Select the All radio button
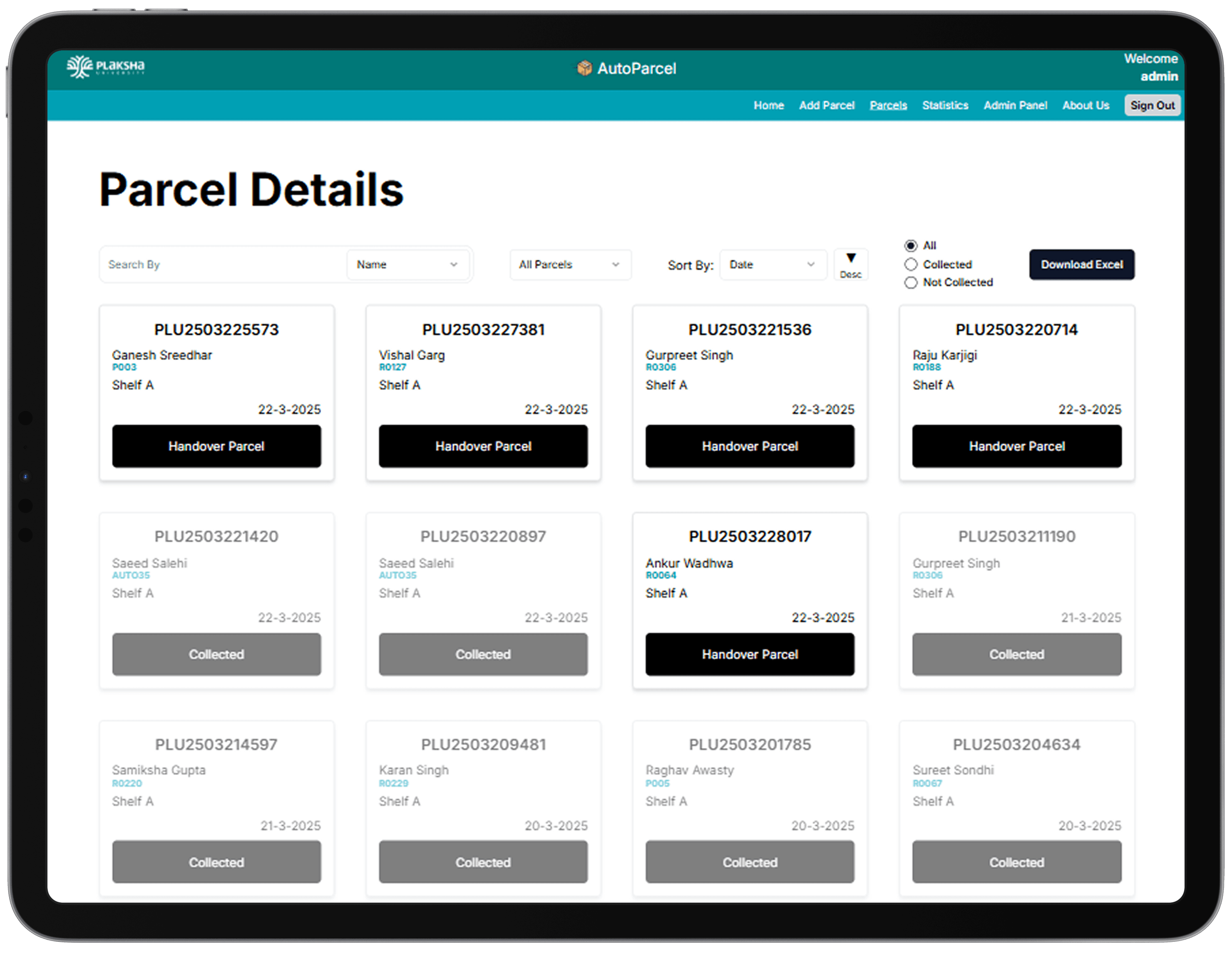1232x953 pixels. tap(910, 245)
